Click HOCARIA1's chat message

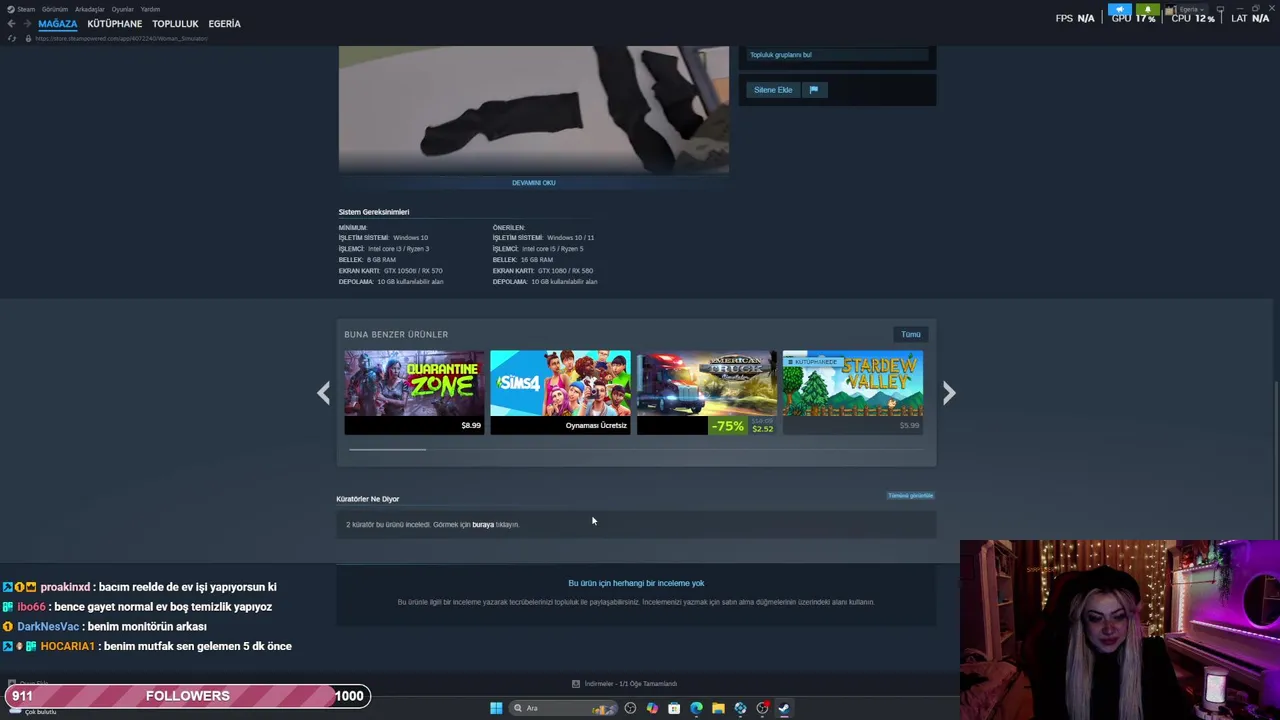197,646
